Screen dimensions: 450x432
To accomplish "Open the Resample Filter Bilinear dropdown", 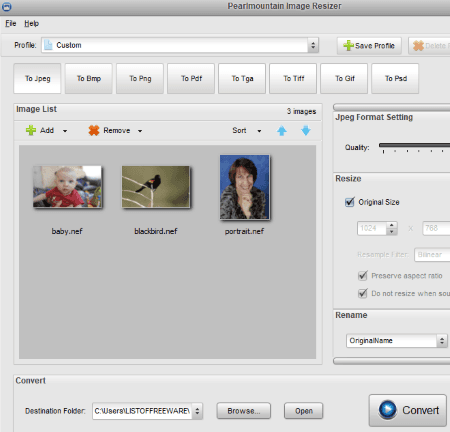I will pos(432,255).
